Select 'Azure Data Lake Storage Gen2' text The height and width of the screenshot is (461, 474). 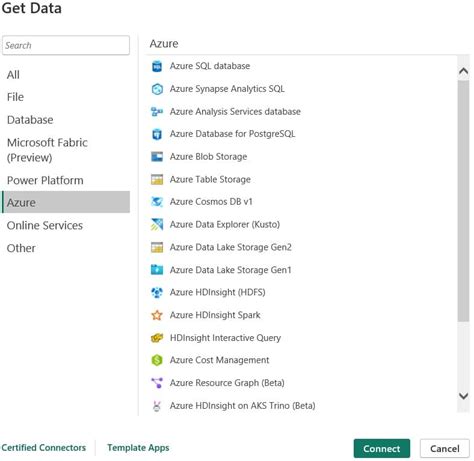[x=231, y=247]
